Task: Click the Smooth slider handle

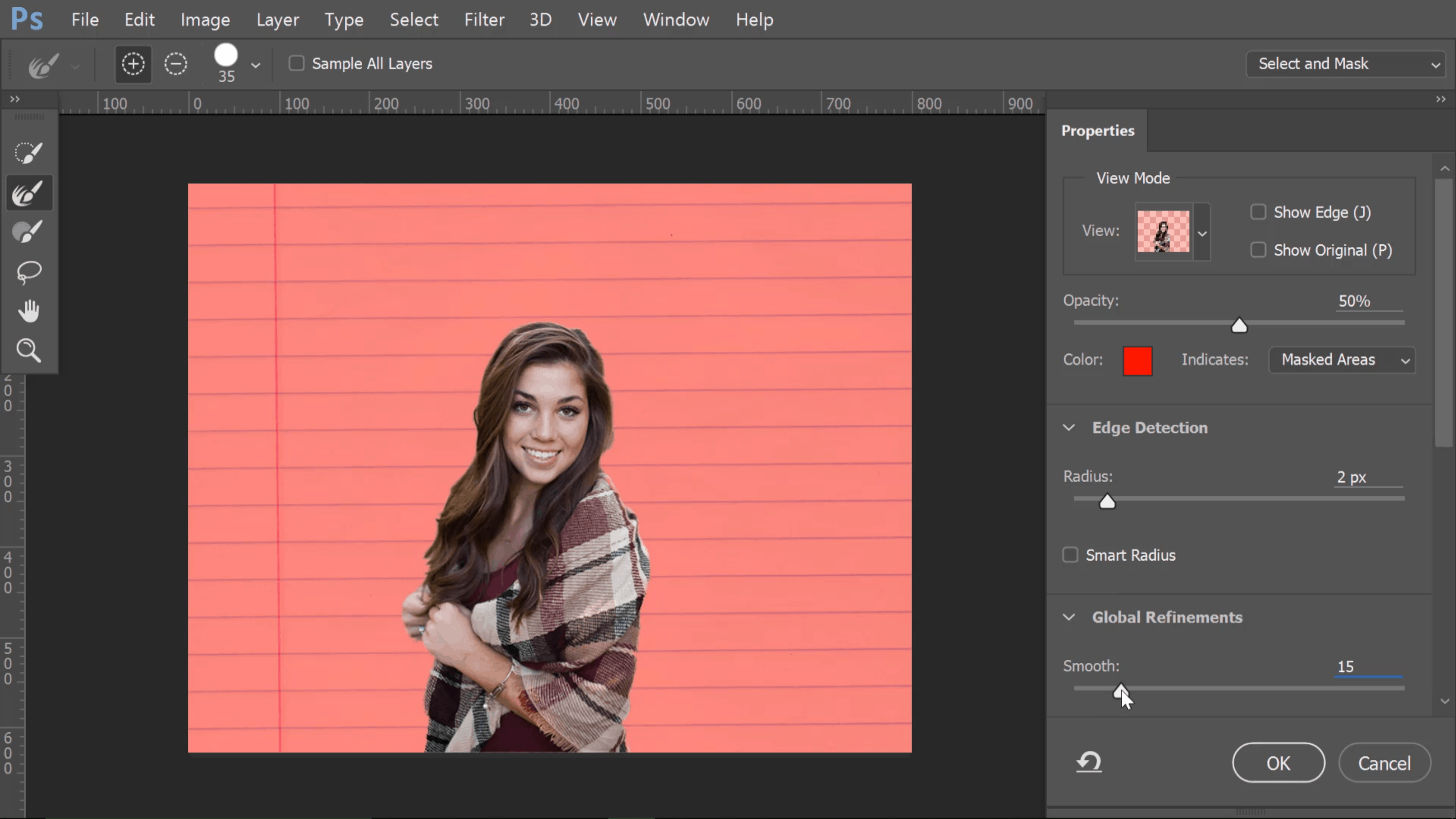Action: [1121, 691]
